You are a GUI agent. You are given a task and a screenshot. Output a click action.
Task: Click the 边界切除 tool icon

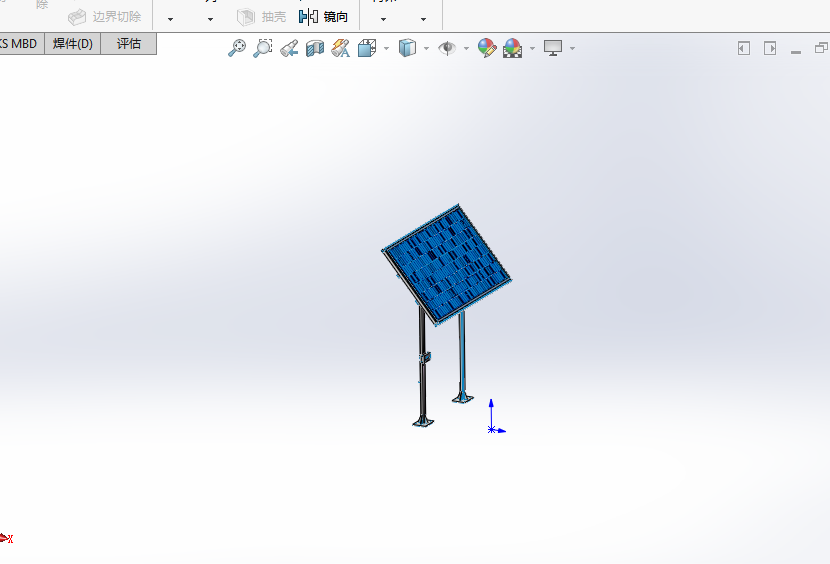click(x=77, y=17)
